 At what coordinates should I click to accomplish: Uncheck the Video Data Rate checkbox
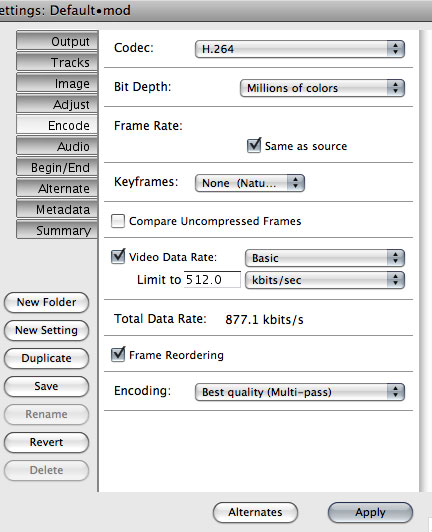click(118, 256)
